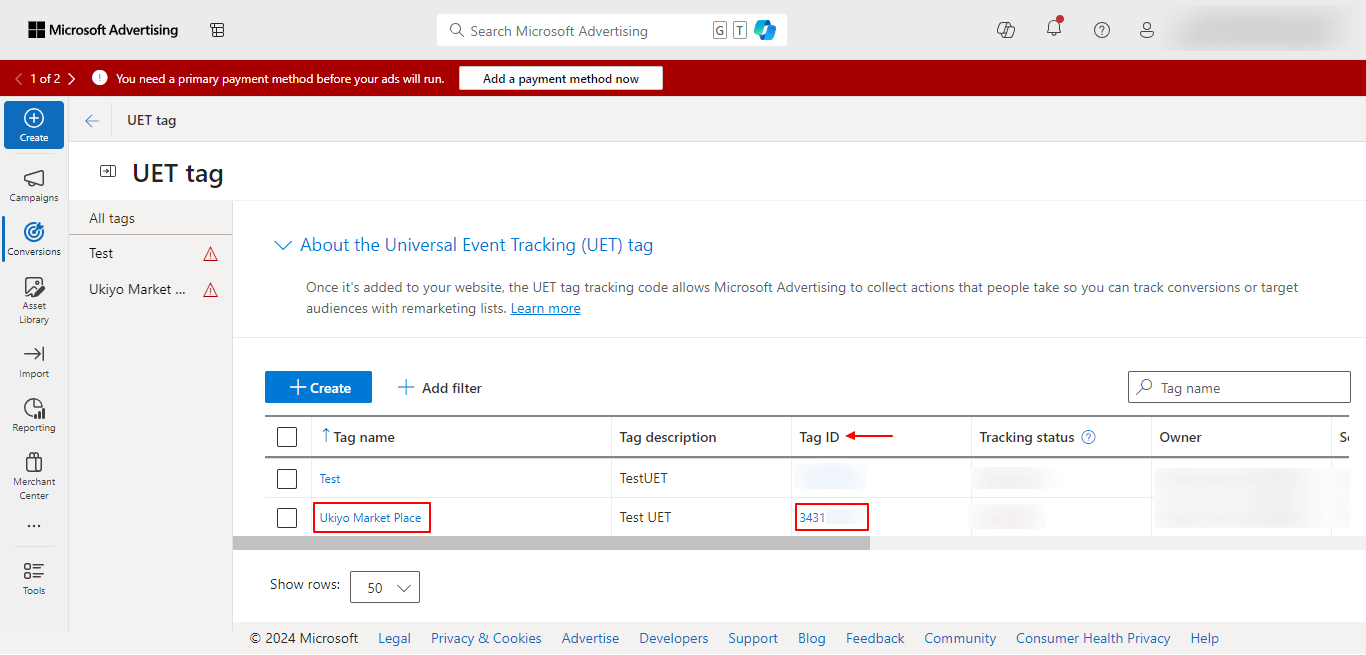This screenshot has width=1366, height=655.
Task: Open notifications bell
Action: click(x=1054, y=29)
